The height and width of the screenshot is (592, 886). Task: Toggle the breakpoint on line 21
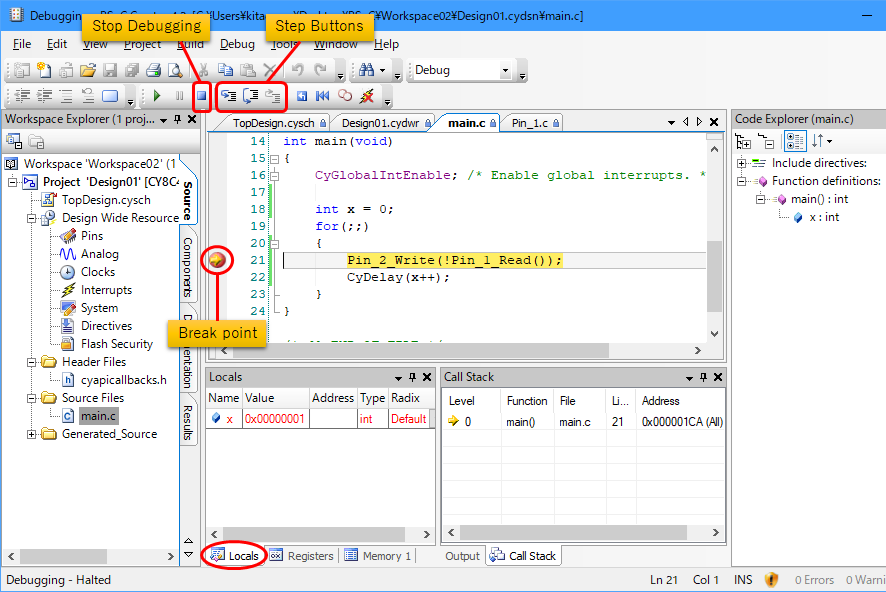pyautogui.click(x=217, y=258)
